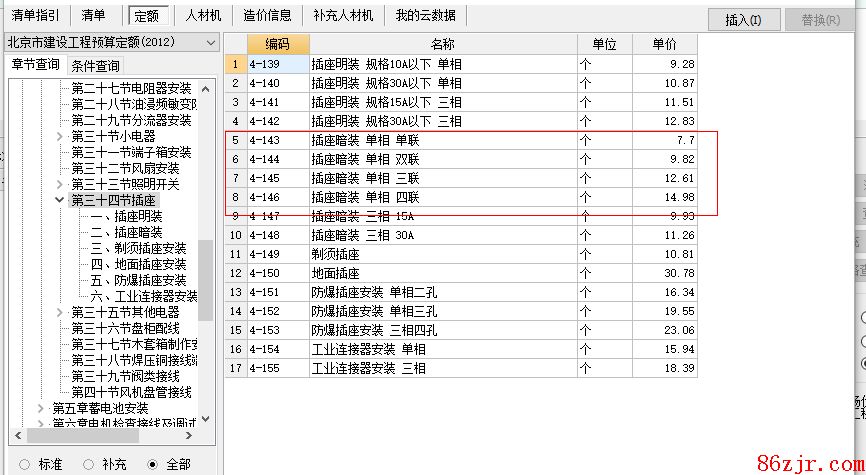The height and width of the screenshot is (475, 866).
Task: Open the 我的云数据 tab
Action: [425, 15]
